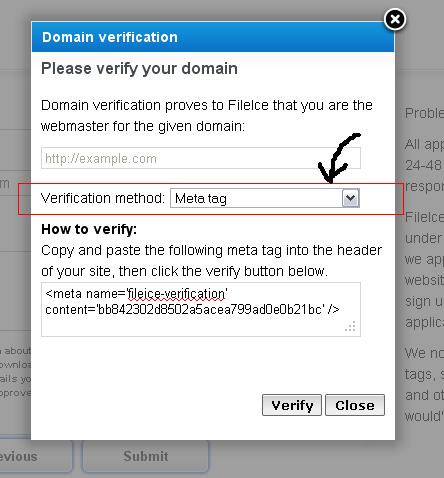444x478 pixels.
Task: Click the hand-drawn black arrow annotation
Action: [x=338, y=158]
